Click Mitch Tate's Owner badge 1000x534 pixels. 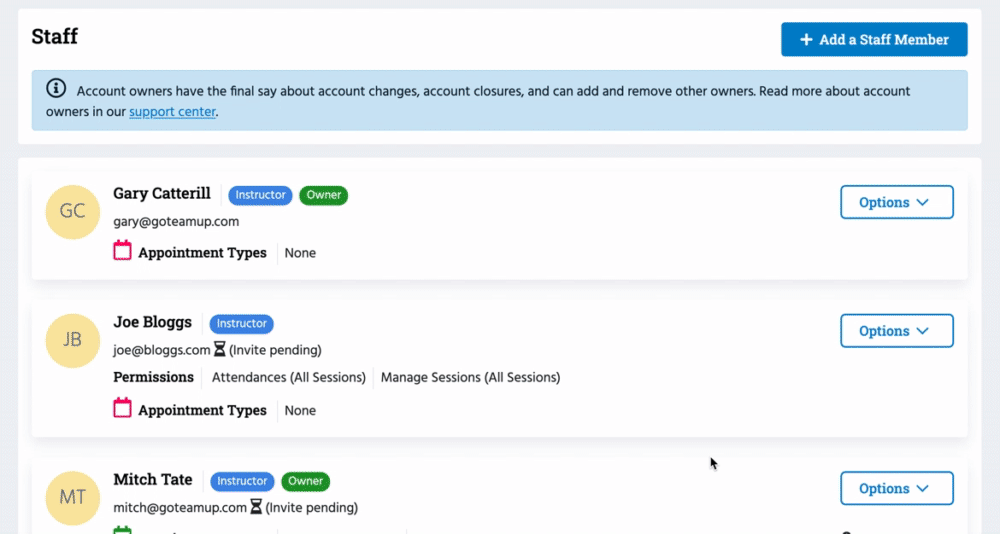(305, 481)
